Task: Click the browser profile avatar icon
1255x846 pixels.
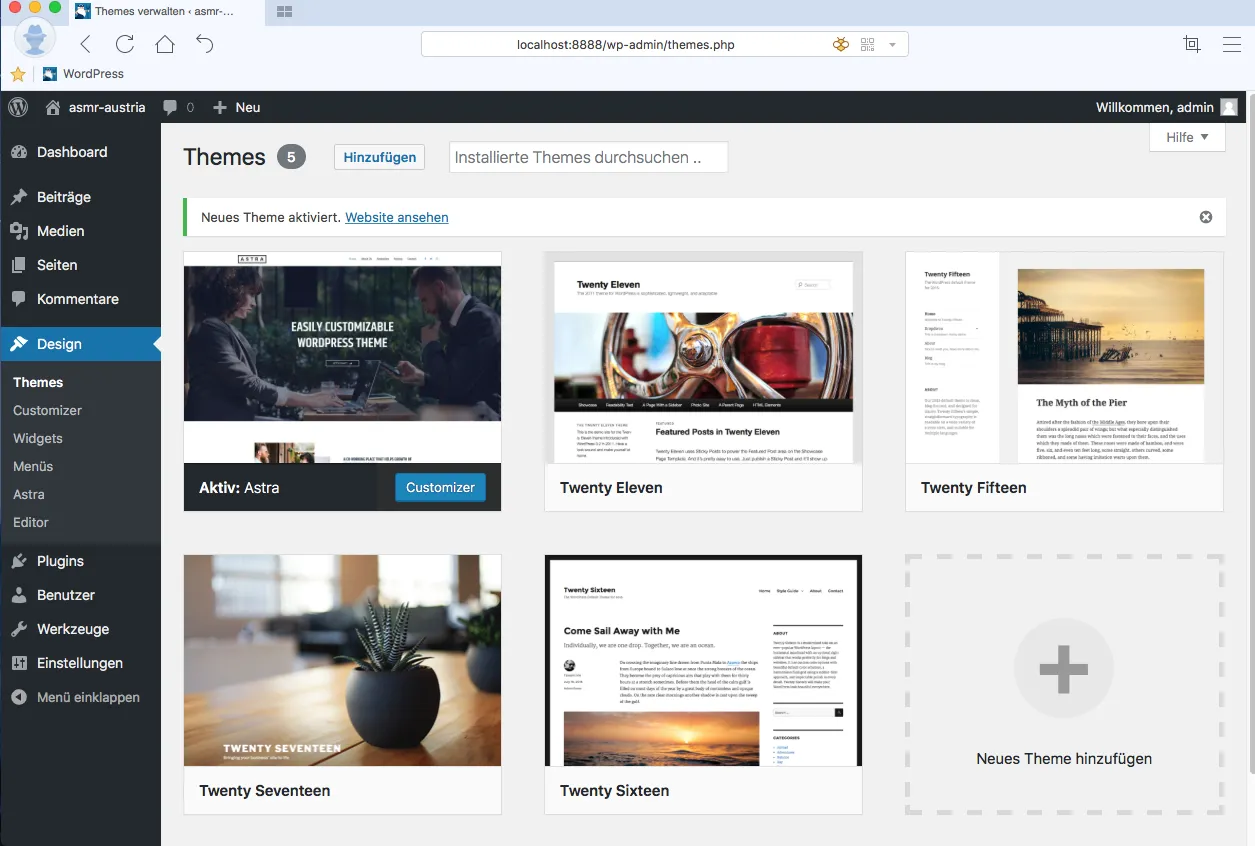Action: tap(35, 40)
